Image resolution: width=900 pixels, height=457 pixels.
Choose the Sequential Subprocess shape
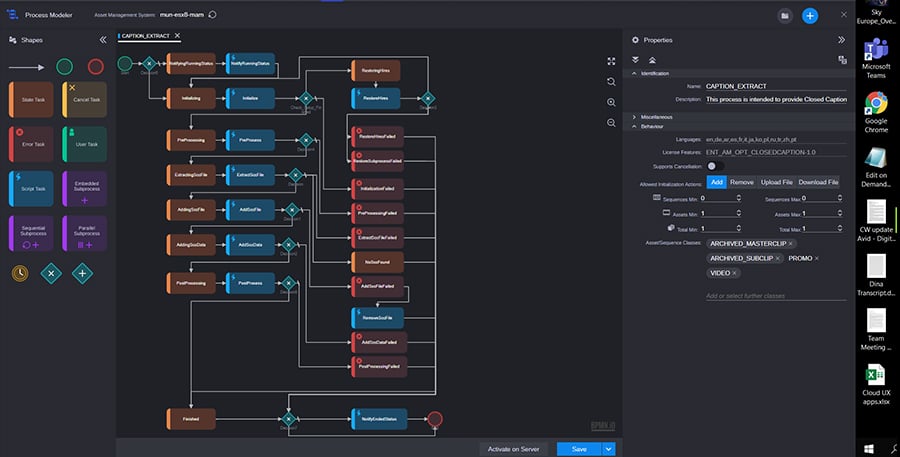pos(31,233)
